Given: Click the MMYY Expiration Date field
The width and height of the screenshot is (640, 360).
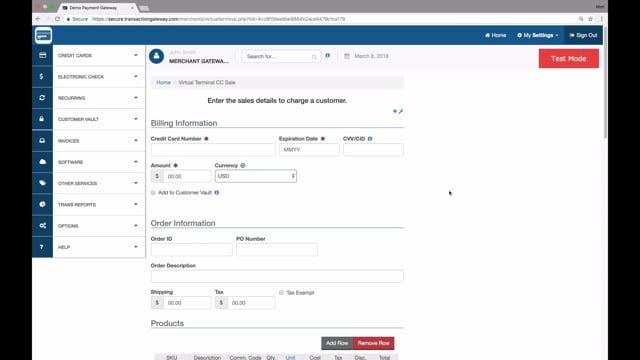Looking at the screenshot, I should coord(309,149).
